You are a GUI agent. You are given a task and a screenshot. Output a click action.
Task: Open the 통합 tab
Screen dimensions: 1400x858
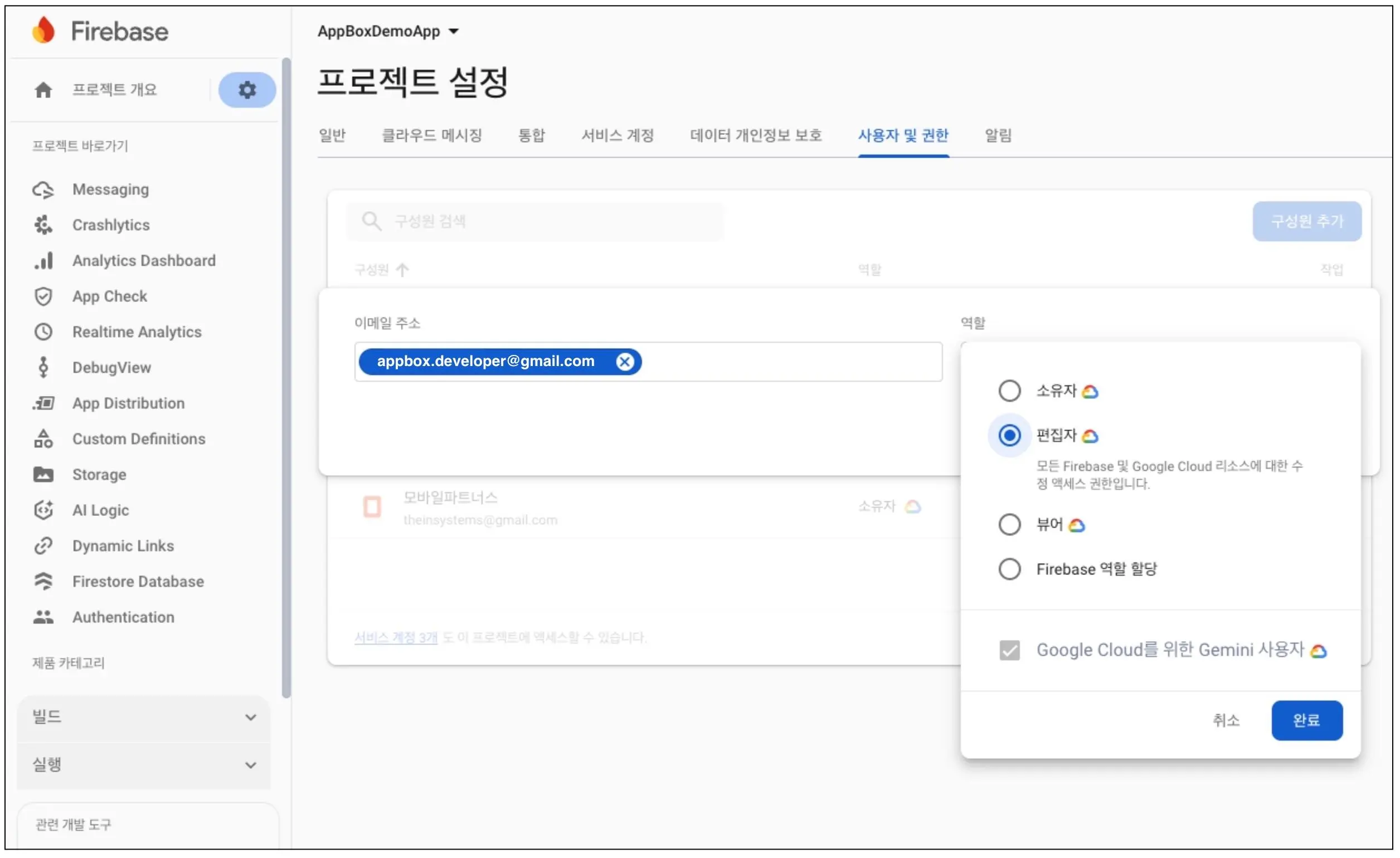[531, 136]
